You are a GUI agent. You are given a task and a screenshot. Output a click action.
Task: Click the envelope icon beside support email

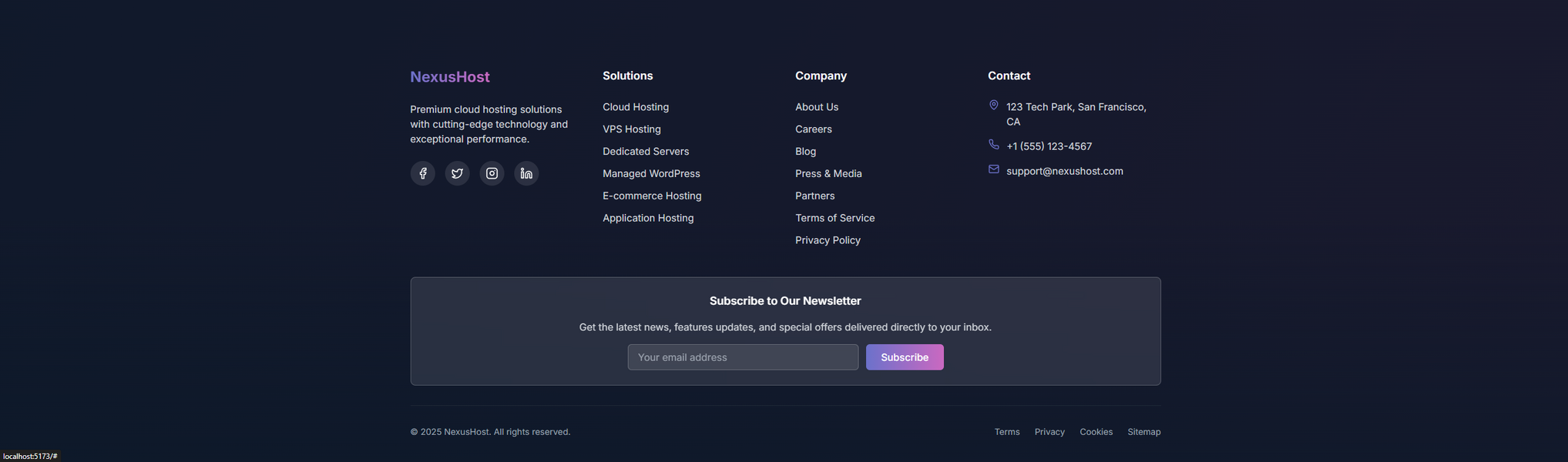(x=993, y=169)
